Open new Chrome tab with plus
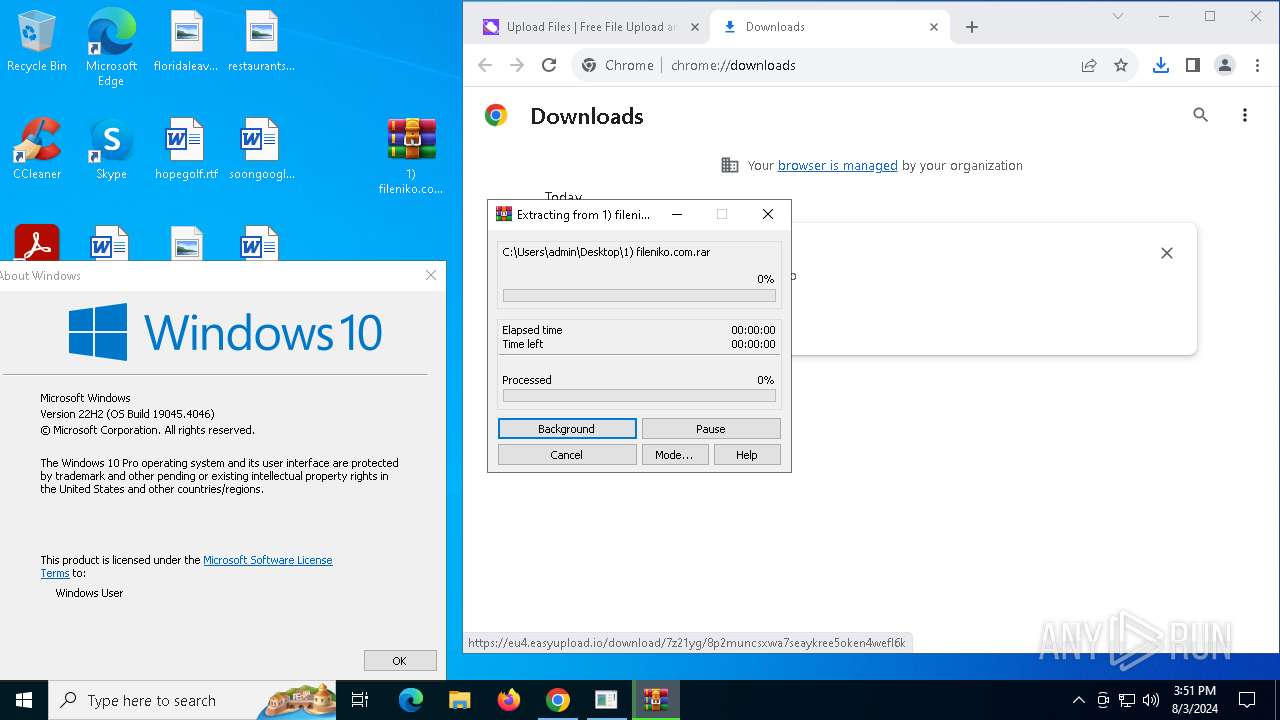 972,27
